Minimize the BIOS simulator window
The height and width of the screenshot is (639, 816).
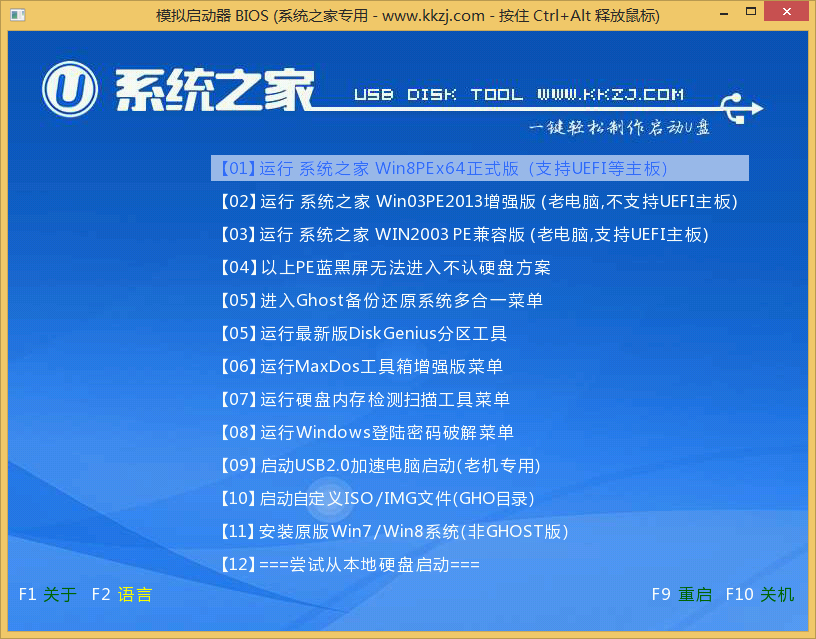722,13
